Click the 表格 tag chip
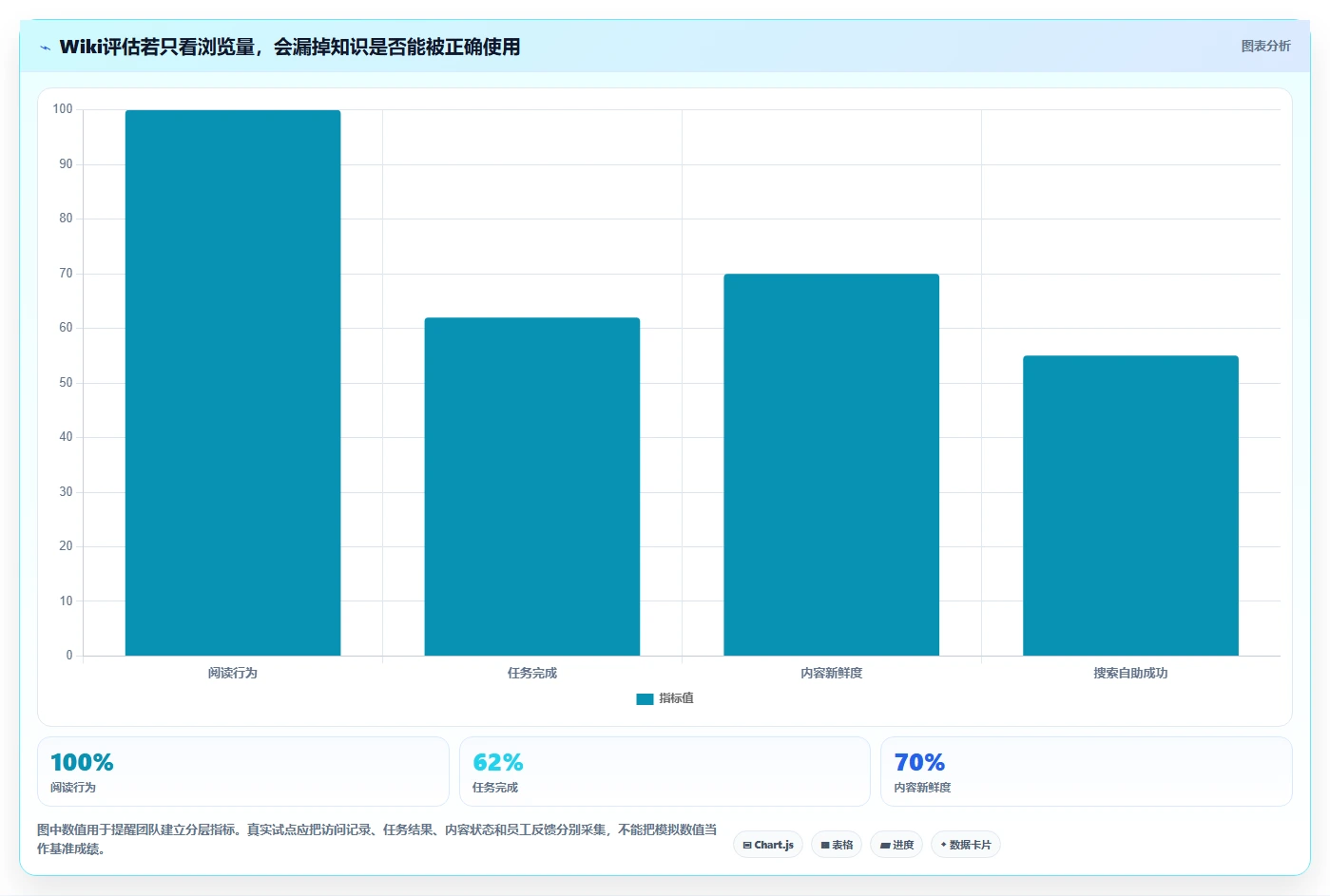The width and height of the screenshot is (1330, 896). click(837, 845)
